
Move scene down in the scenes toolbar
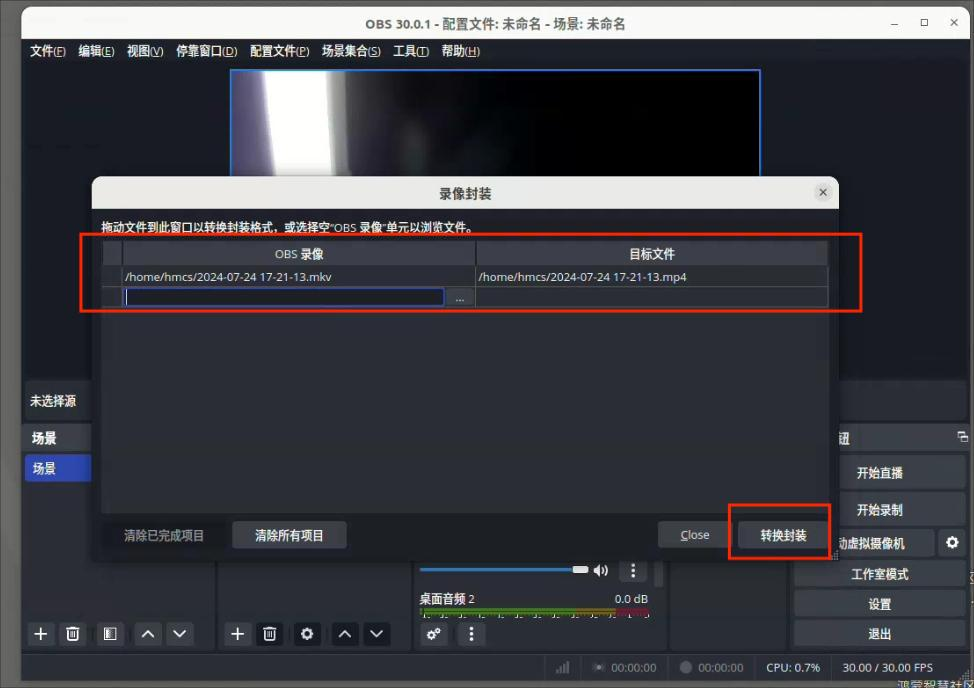click(x=180, y=634)
